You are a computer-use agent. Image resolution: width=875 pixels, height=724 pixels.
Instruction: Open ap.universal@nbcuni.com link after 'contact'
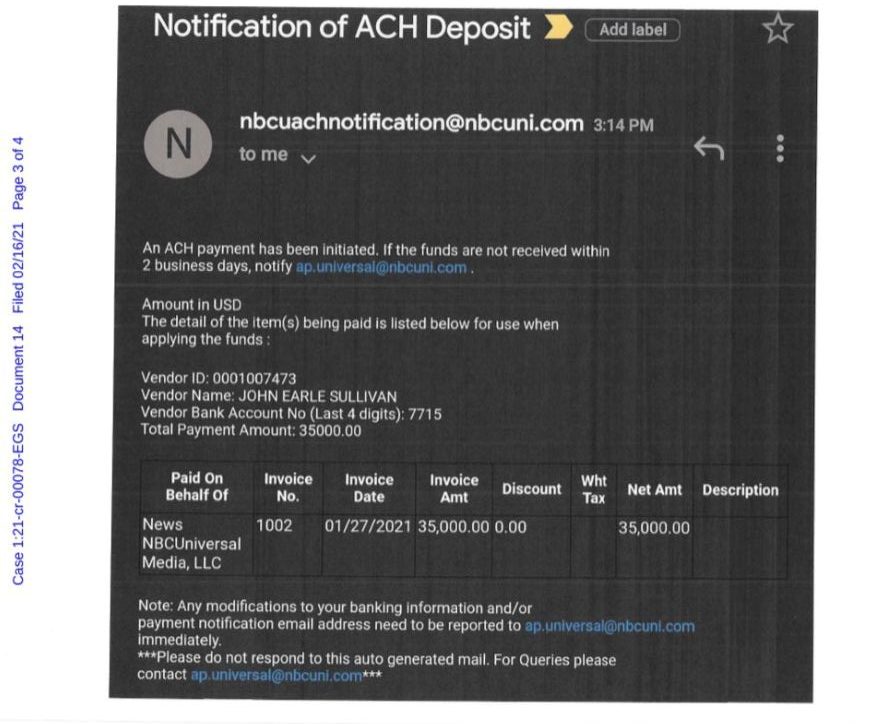point(276,675)
